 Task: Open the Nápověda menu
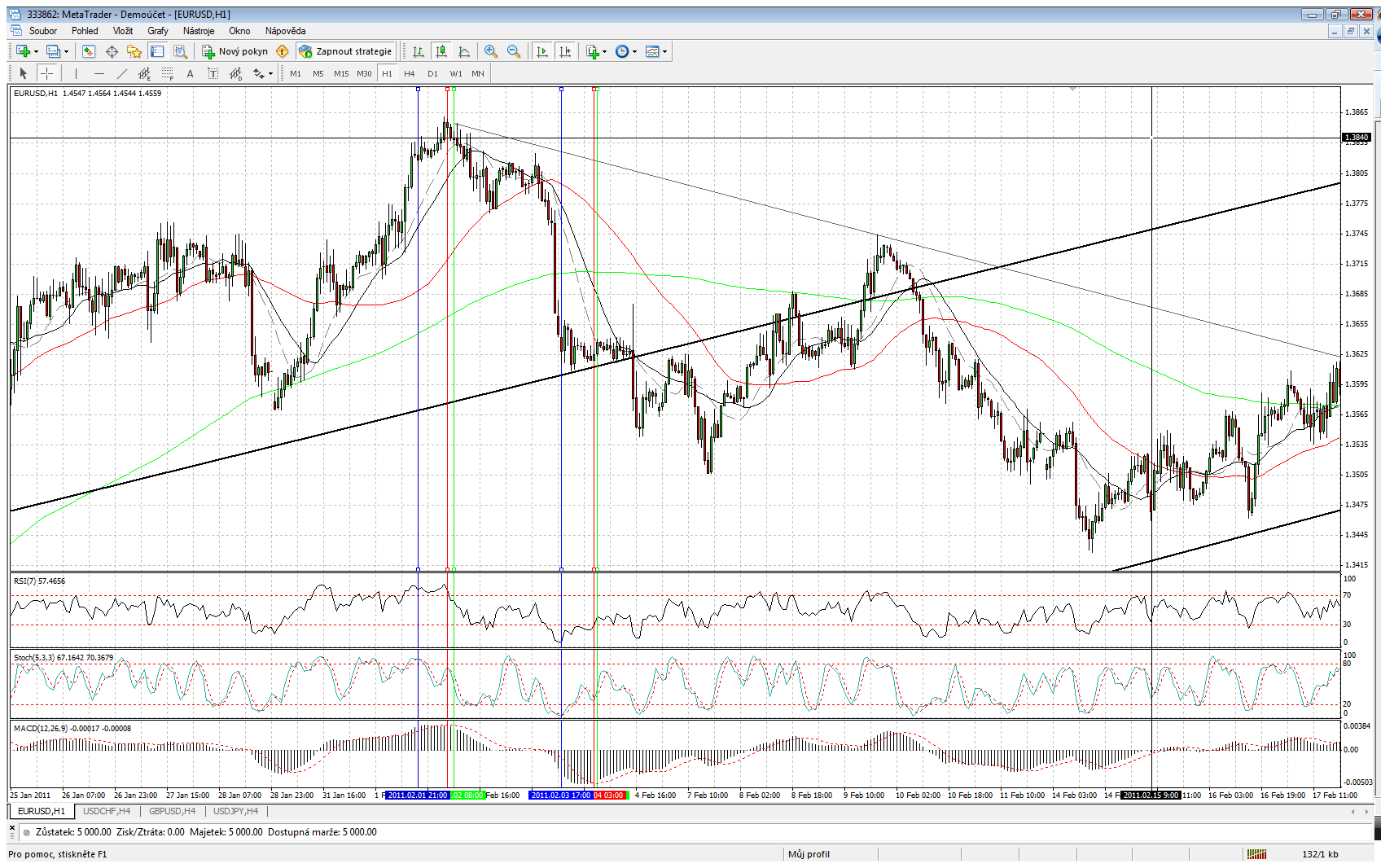[286, 31]
